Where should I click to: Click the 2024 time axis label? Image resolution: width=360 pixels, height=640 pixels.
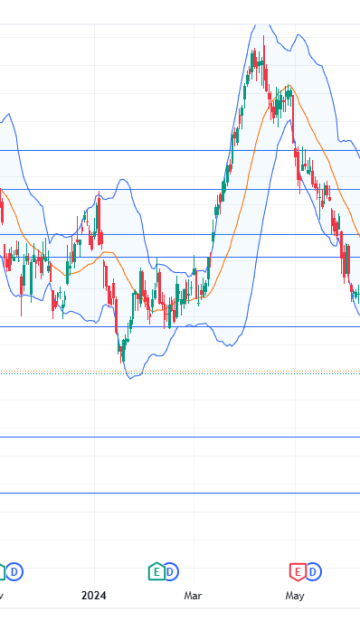93,596
